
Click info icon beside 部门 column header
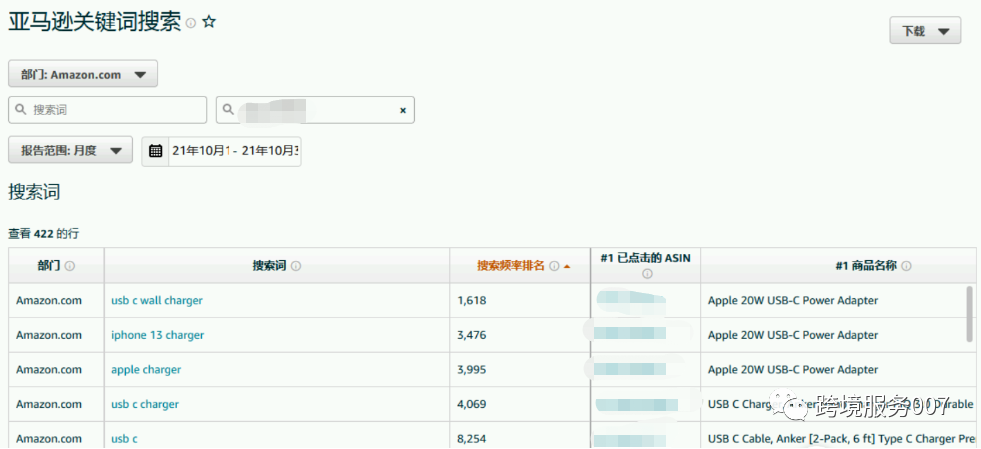tap(70, 266)
